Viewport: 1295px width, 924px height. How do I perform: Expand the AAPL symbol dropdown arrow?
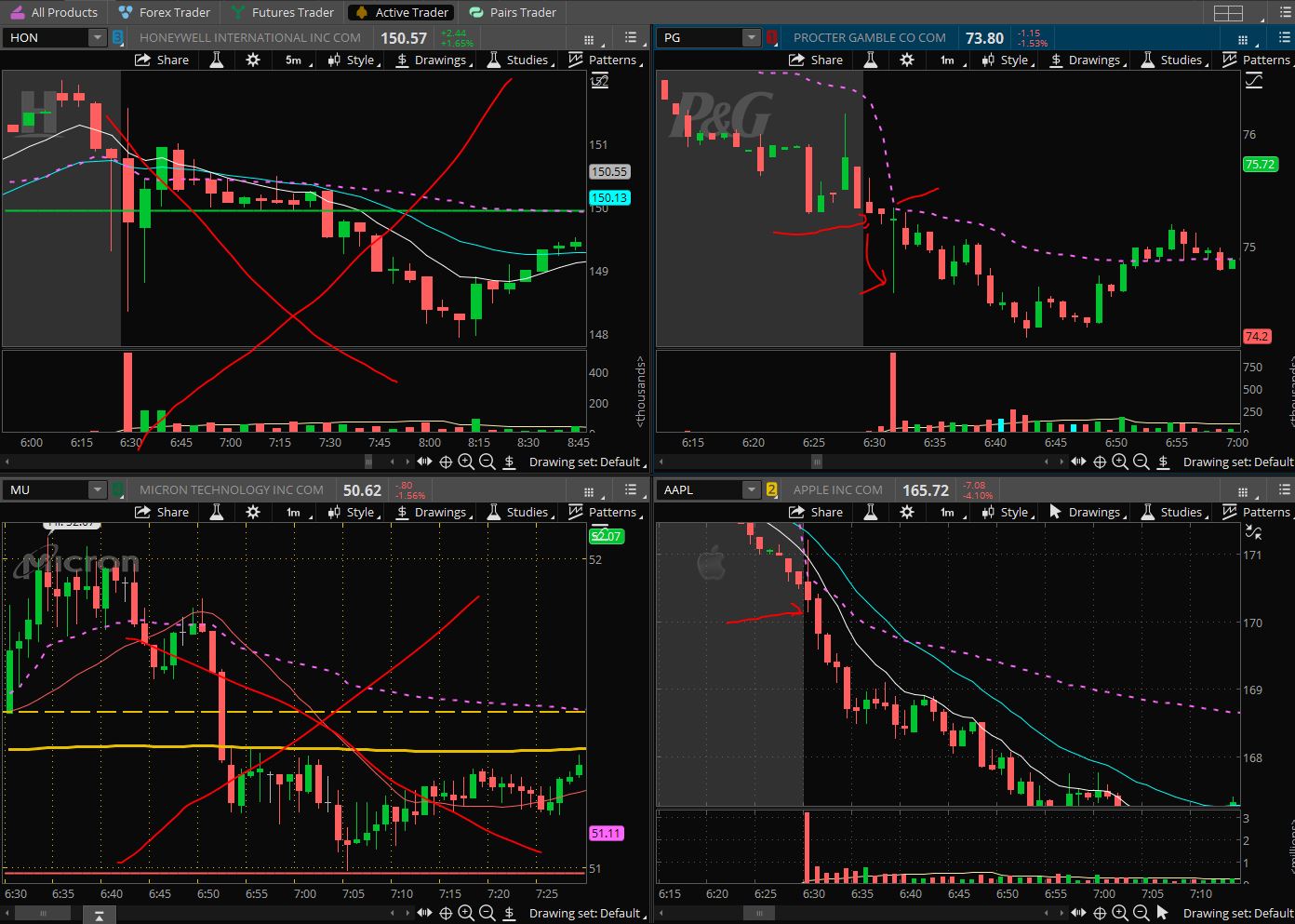752,489
